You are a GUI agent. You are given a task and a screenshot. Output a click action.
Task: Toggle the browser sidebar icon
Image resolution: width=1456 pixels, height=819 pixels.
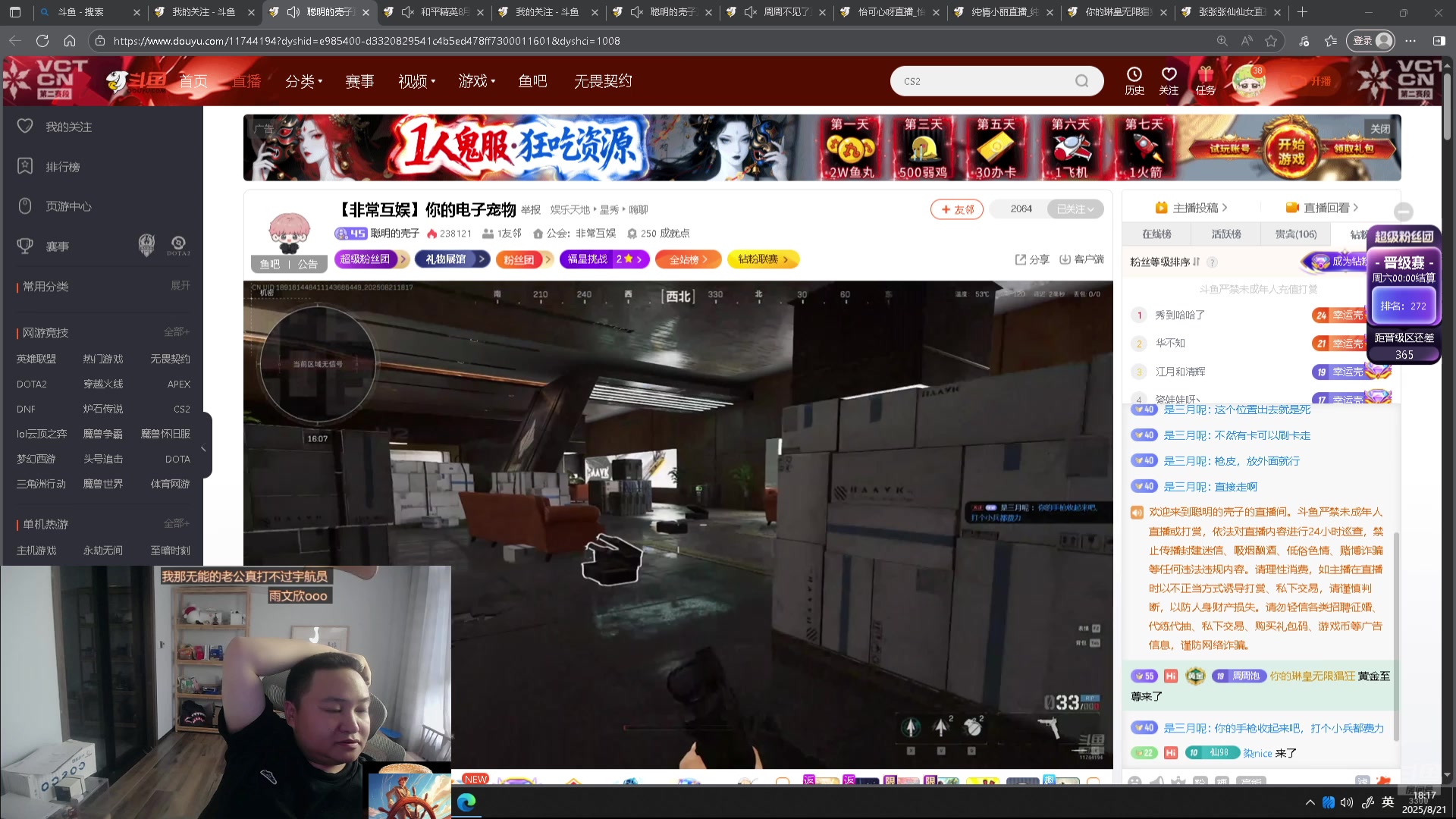[x=1439, y=41]
